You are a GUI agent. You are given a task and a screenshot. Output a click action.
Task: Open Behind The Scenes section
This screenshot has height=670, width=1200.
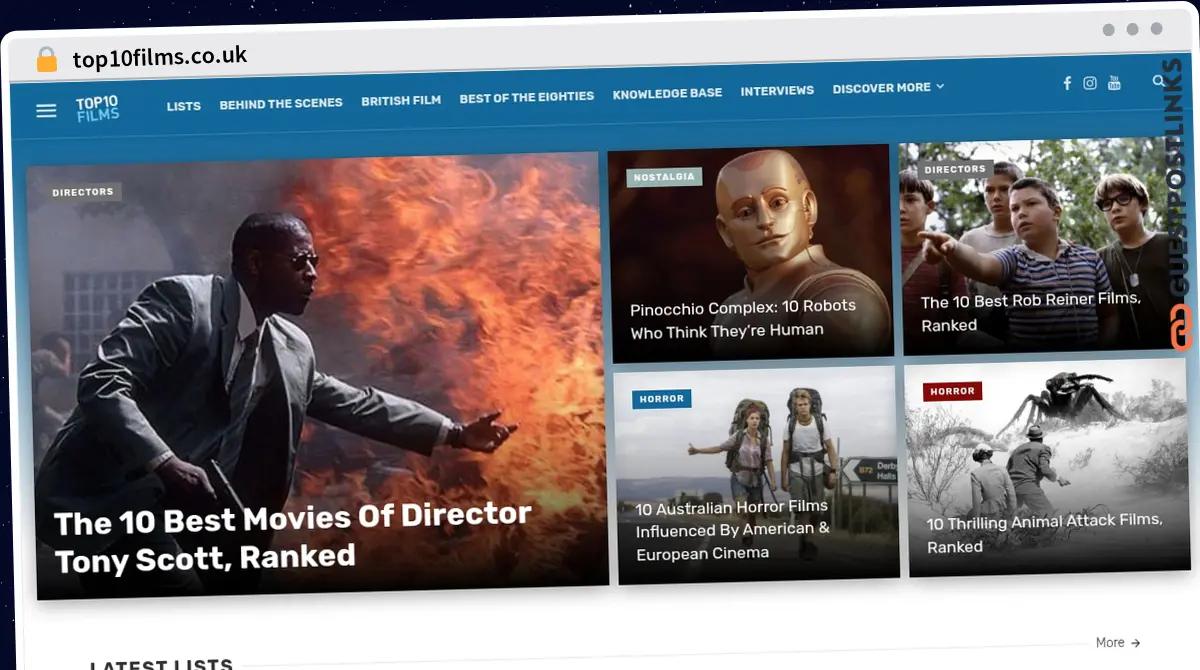(x=281, y=103)
